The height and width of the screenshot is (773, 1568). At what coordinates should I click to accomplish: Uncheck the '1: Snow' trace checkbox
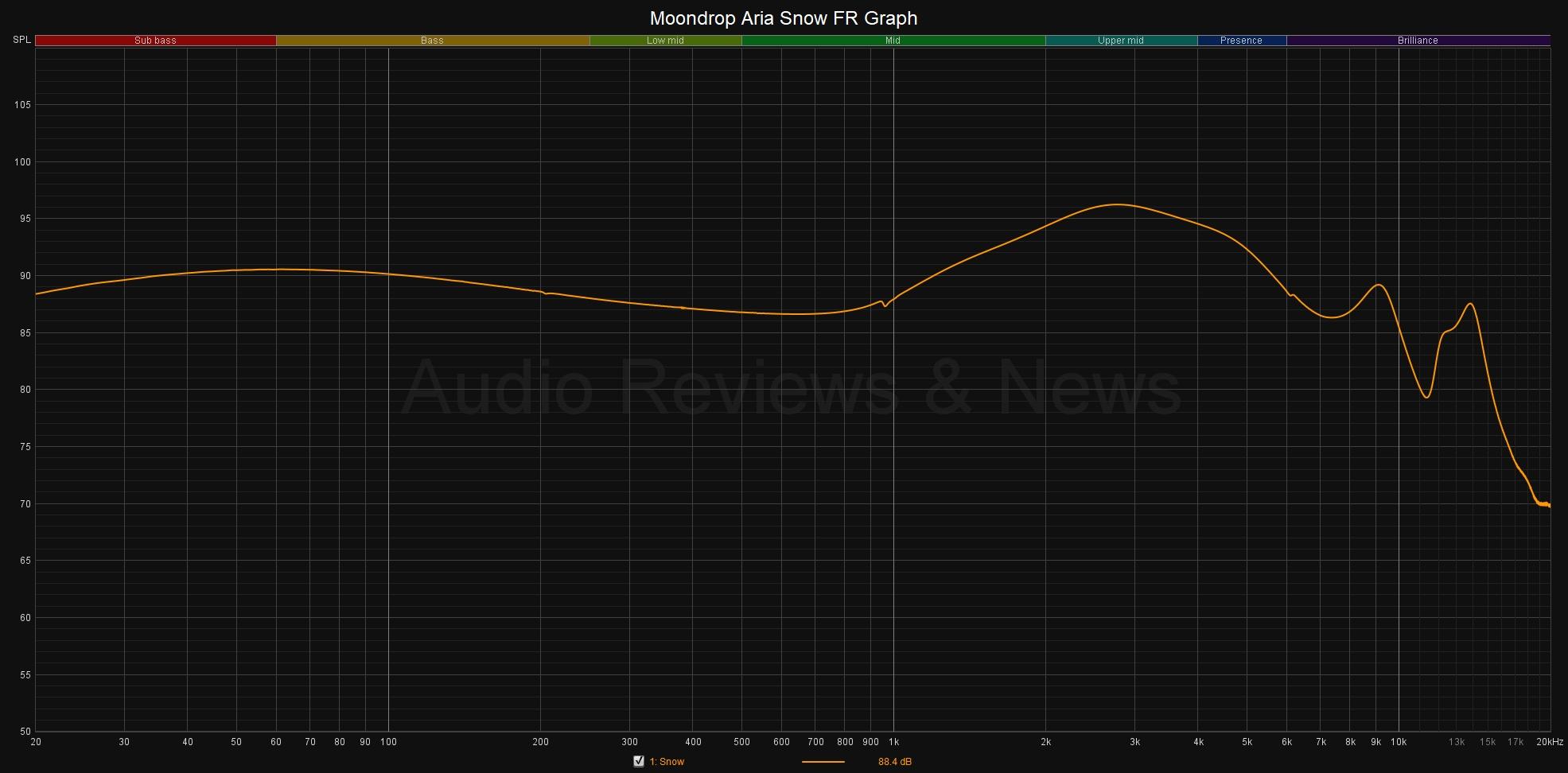tap(638, 761)
